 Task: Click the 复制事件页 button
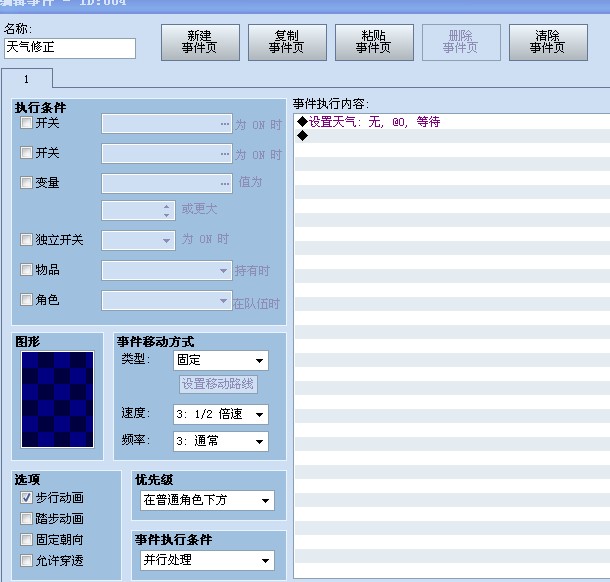point(287,42)
